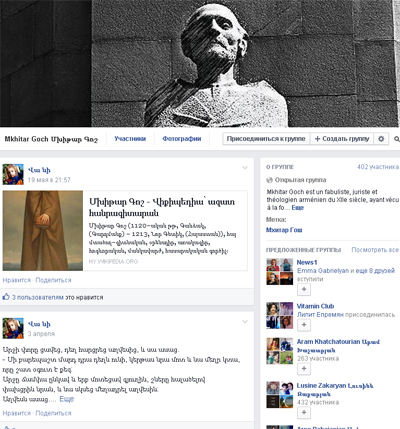Share the 19 мая post via Поделиться
This screenshot has width=400, height=429.
click(x=53, y=280)
